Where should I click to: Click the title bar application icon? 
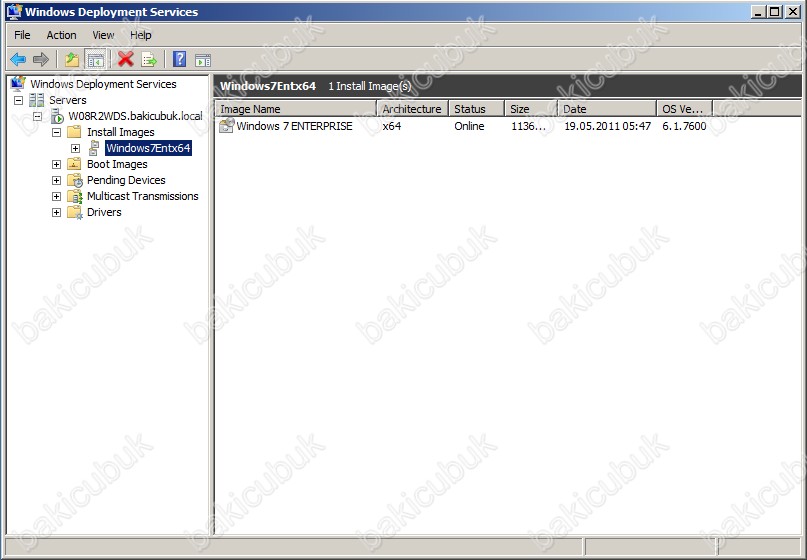(14, 11)
